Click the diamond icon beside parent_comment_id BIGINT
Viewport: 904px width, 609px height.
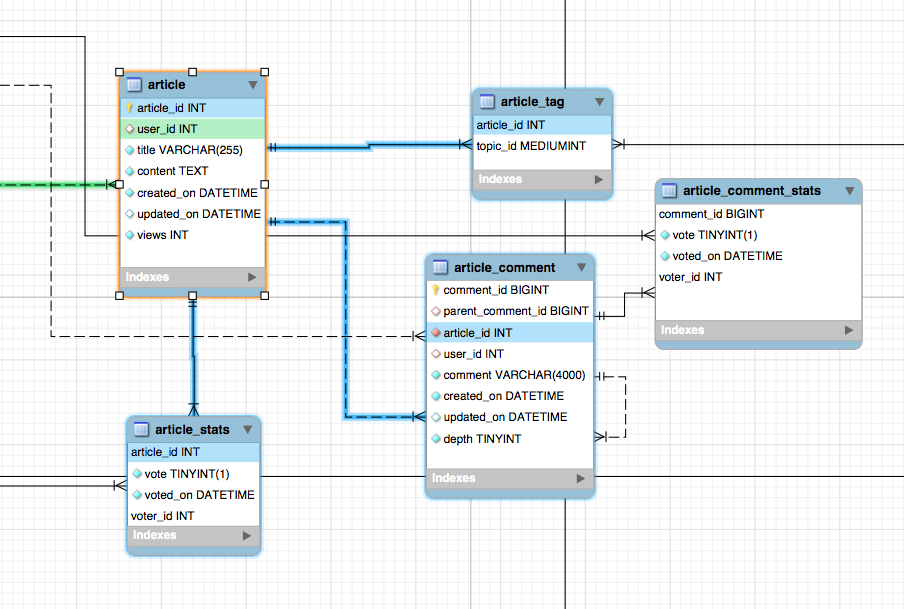(436, 311)
